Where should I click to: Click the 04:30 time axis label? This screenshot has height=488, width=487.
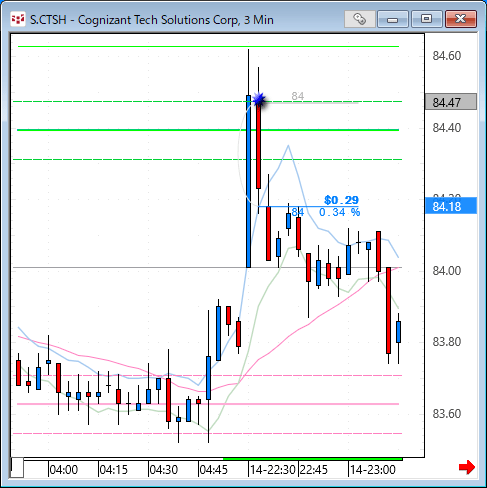[x=163, y=470]
